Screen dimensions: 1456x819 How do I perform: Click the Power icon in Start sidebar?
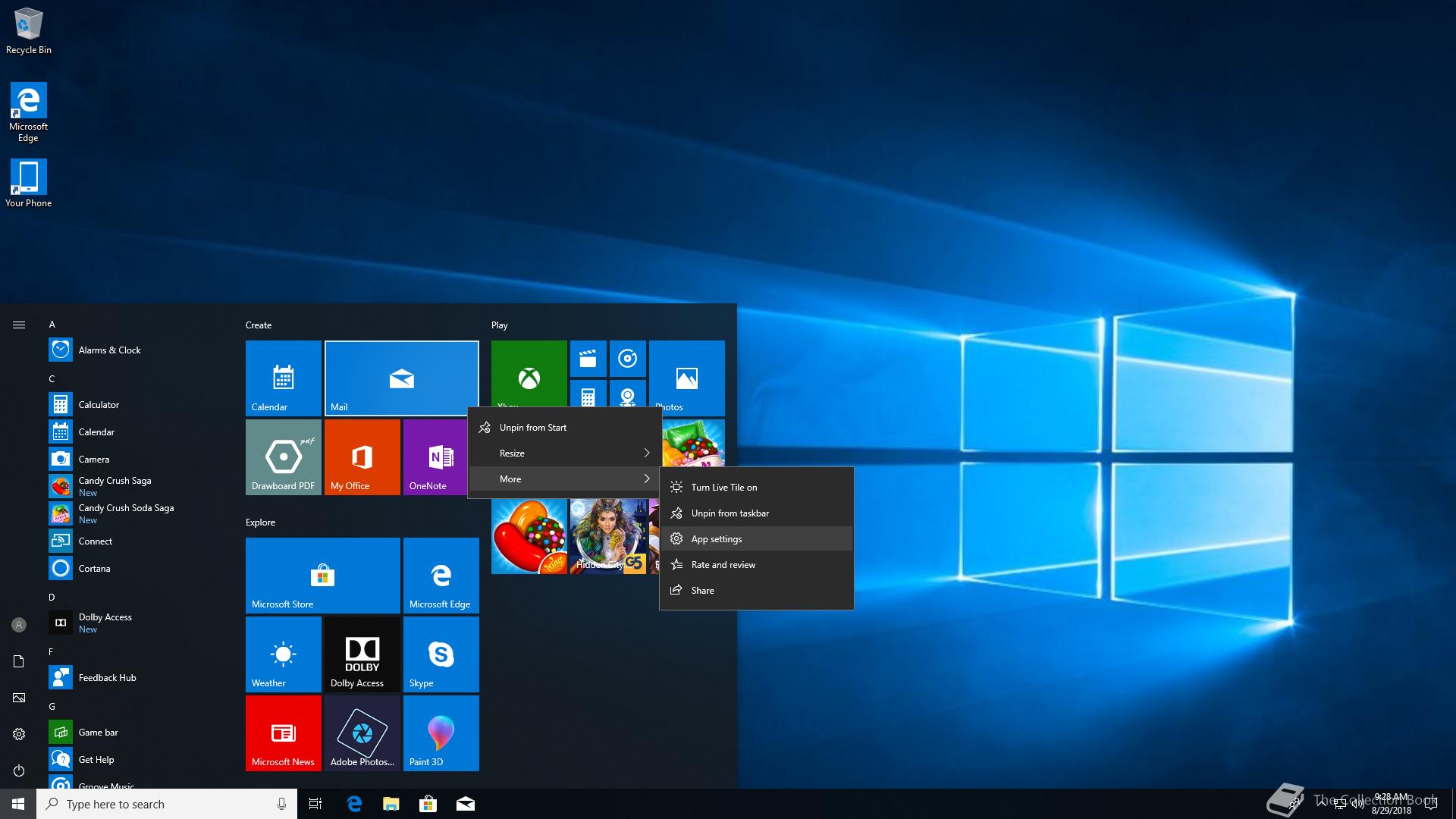19,770
